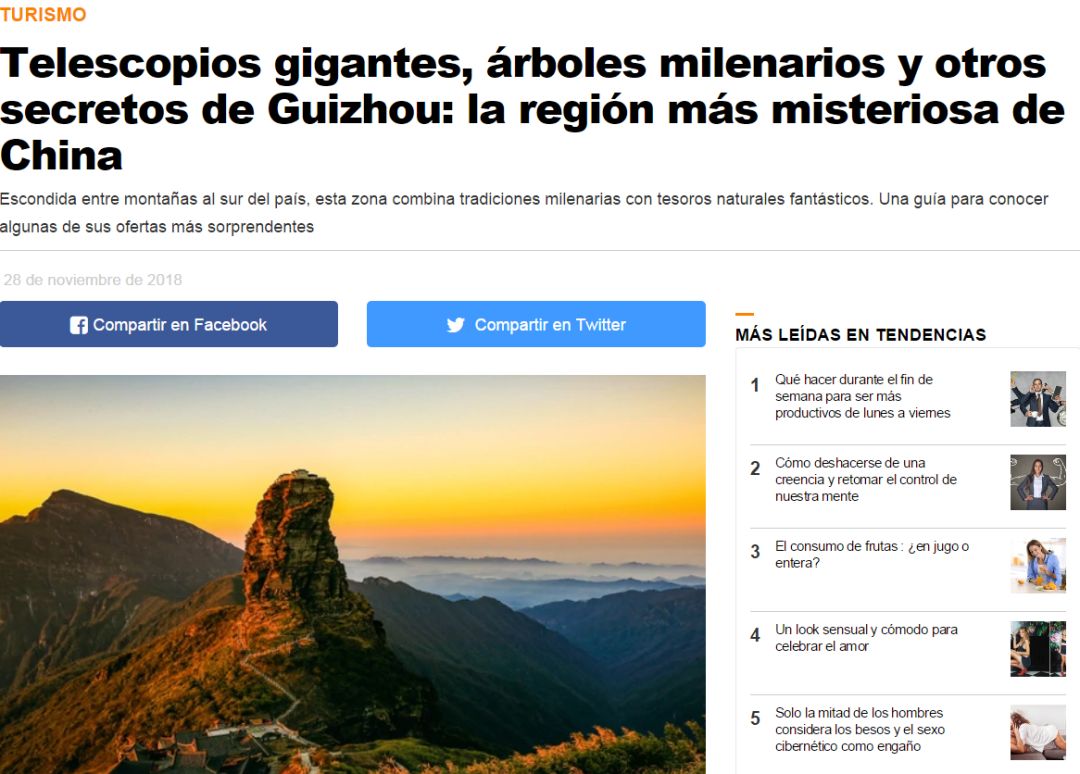Read 'Solo la mitad de los hombres' article
This screenshot has width=1080, height=774.
click(860, 729)
